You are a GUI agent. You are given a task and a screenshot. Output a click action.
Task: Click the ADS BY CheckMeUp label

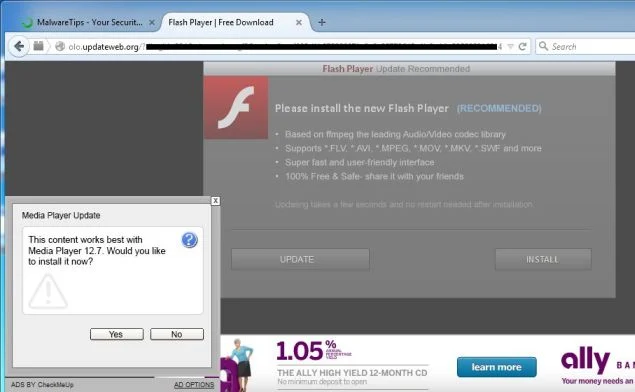click(x=42, y=385)
